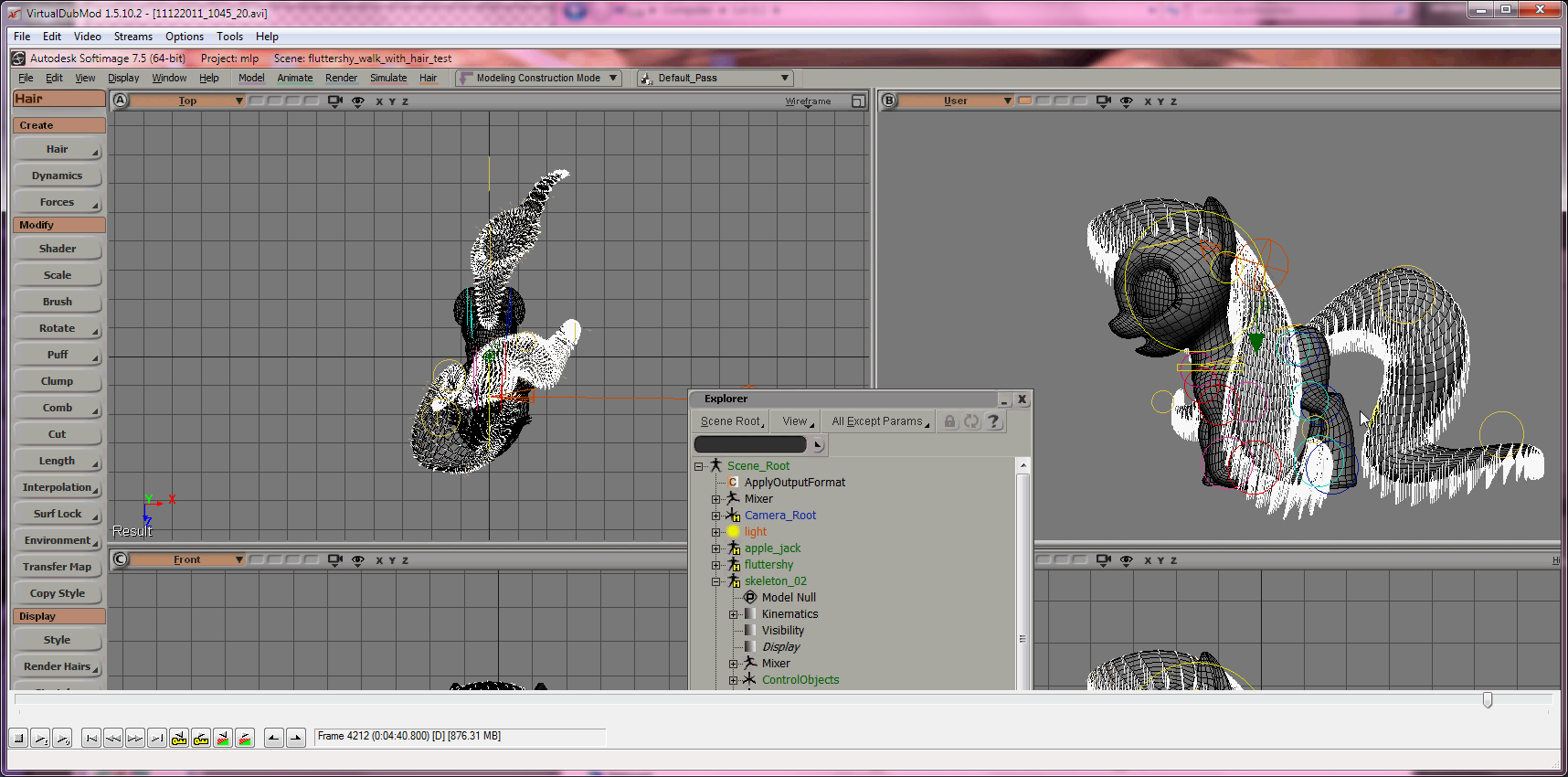Collapse the skeleton_02 tree node

click(716, 581)
